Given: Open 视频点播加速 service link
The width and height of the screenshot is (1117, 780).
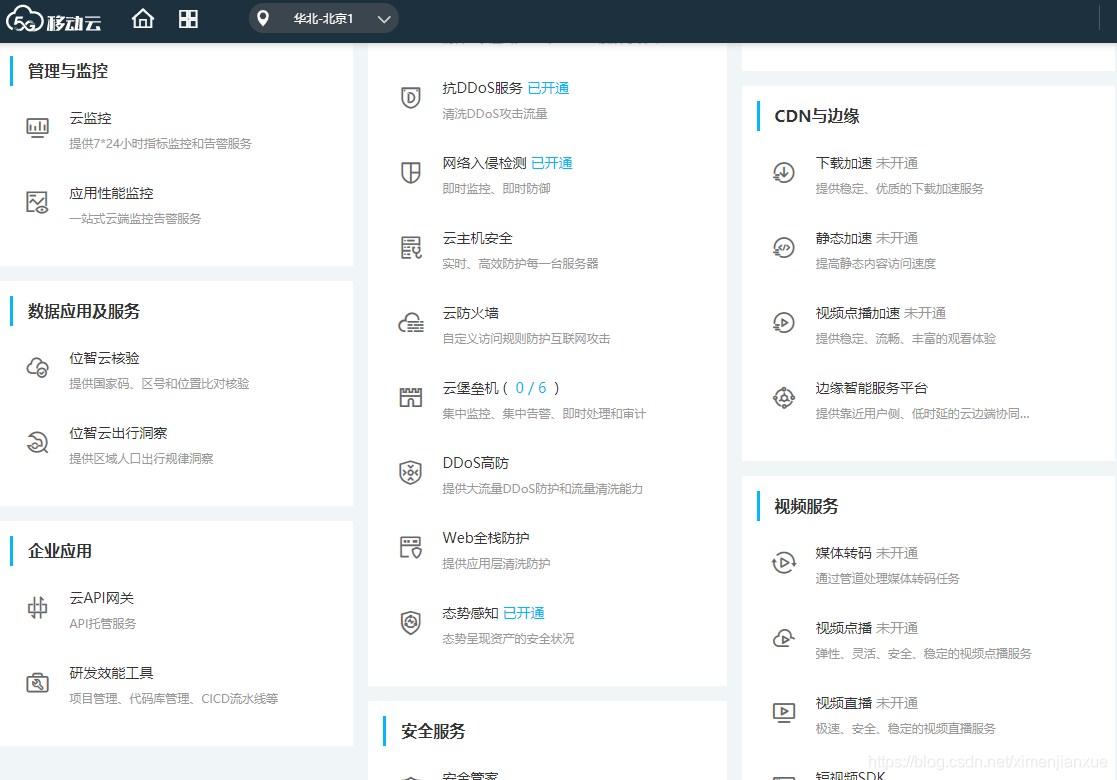Looking at the screenshot, I should [x=858, y=313].
